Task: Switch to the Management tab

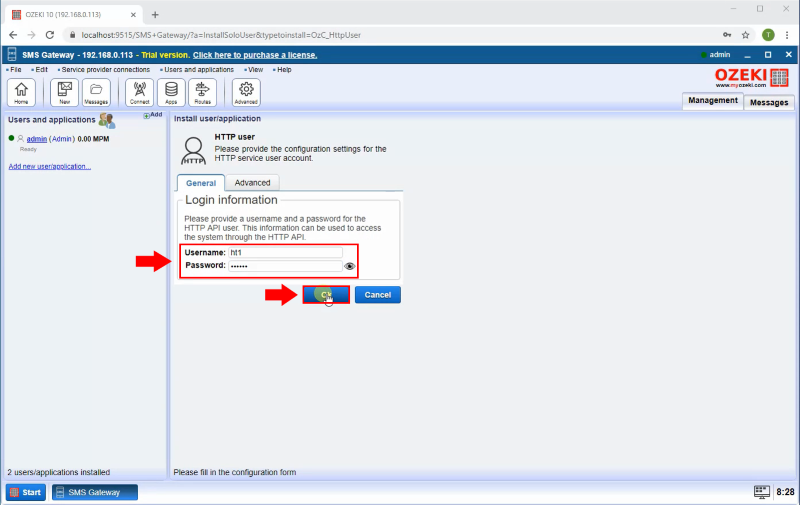Action: [713, 100]
